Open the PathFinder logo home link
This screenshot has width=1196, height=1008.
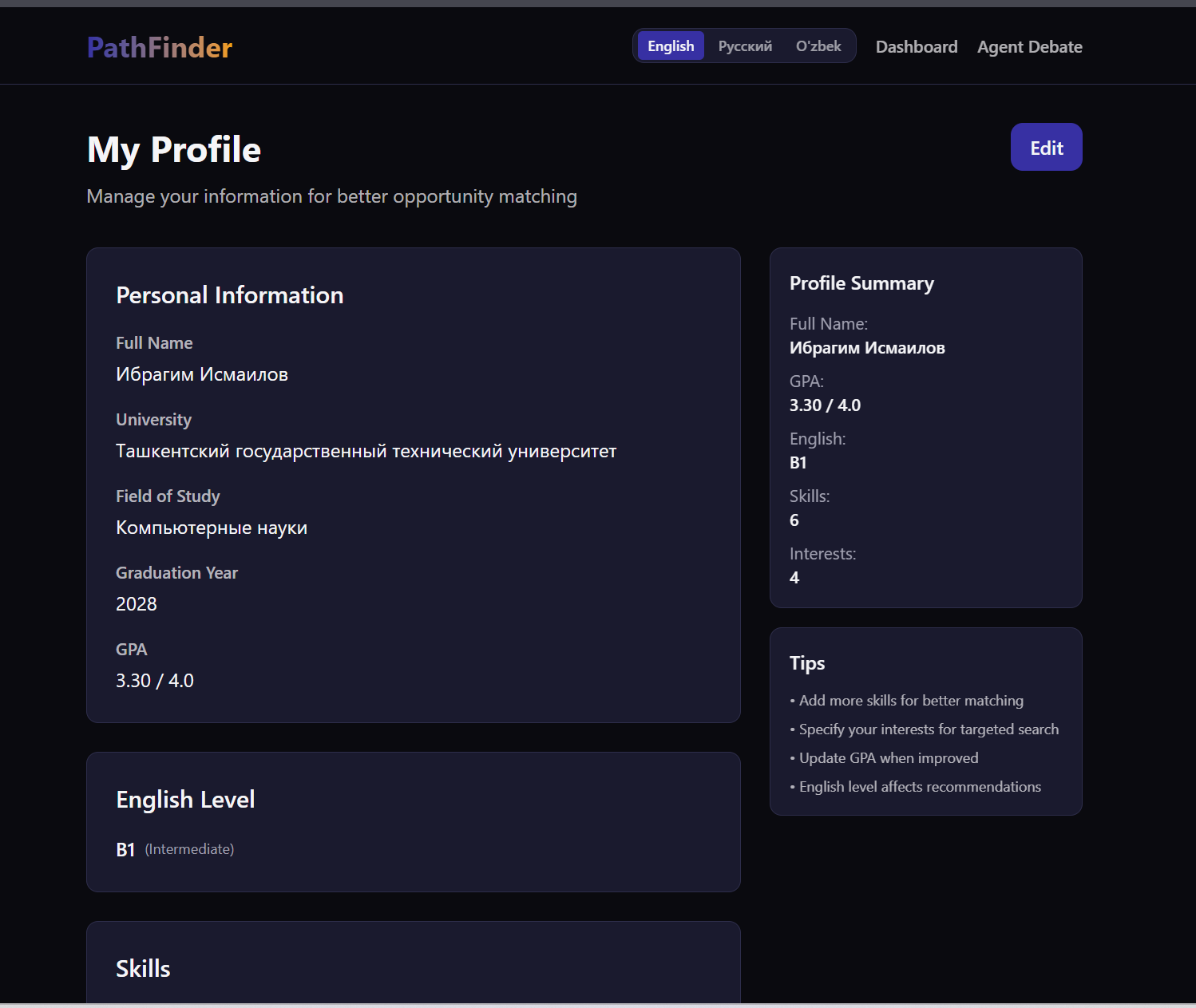160,48
